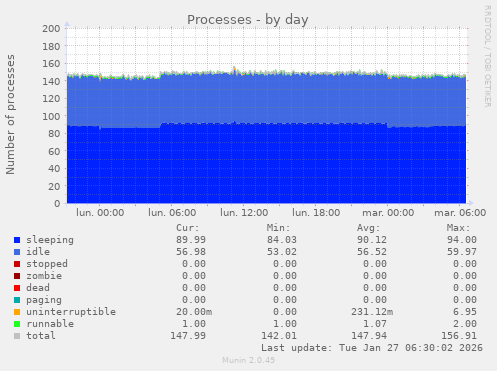Select the 'idle' legend label
Image resolution: width=497 pixels, height=371 pixels.
pos(38,252)
